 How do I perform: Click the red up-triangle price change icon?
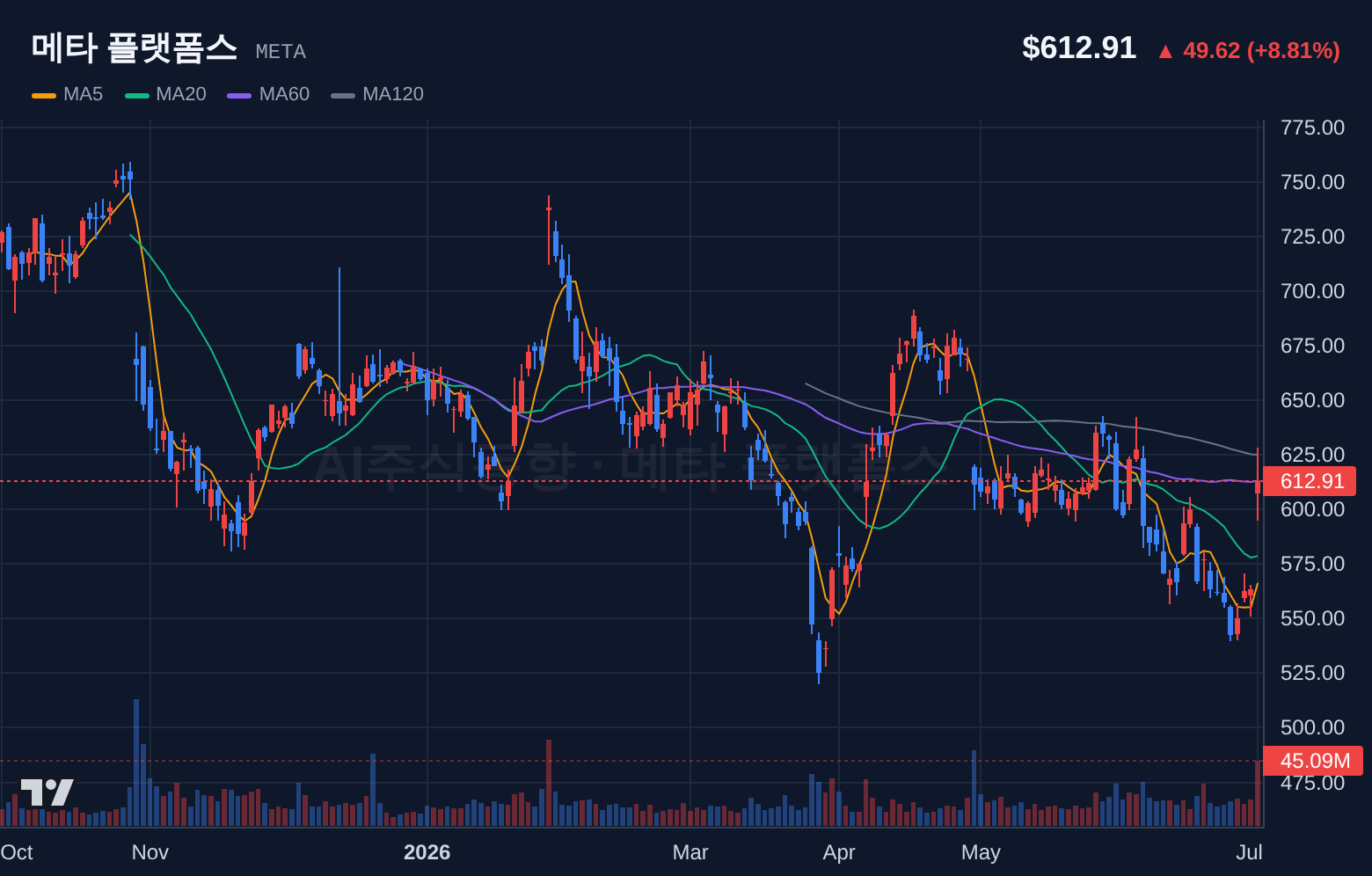pos(1165,52)
